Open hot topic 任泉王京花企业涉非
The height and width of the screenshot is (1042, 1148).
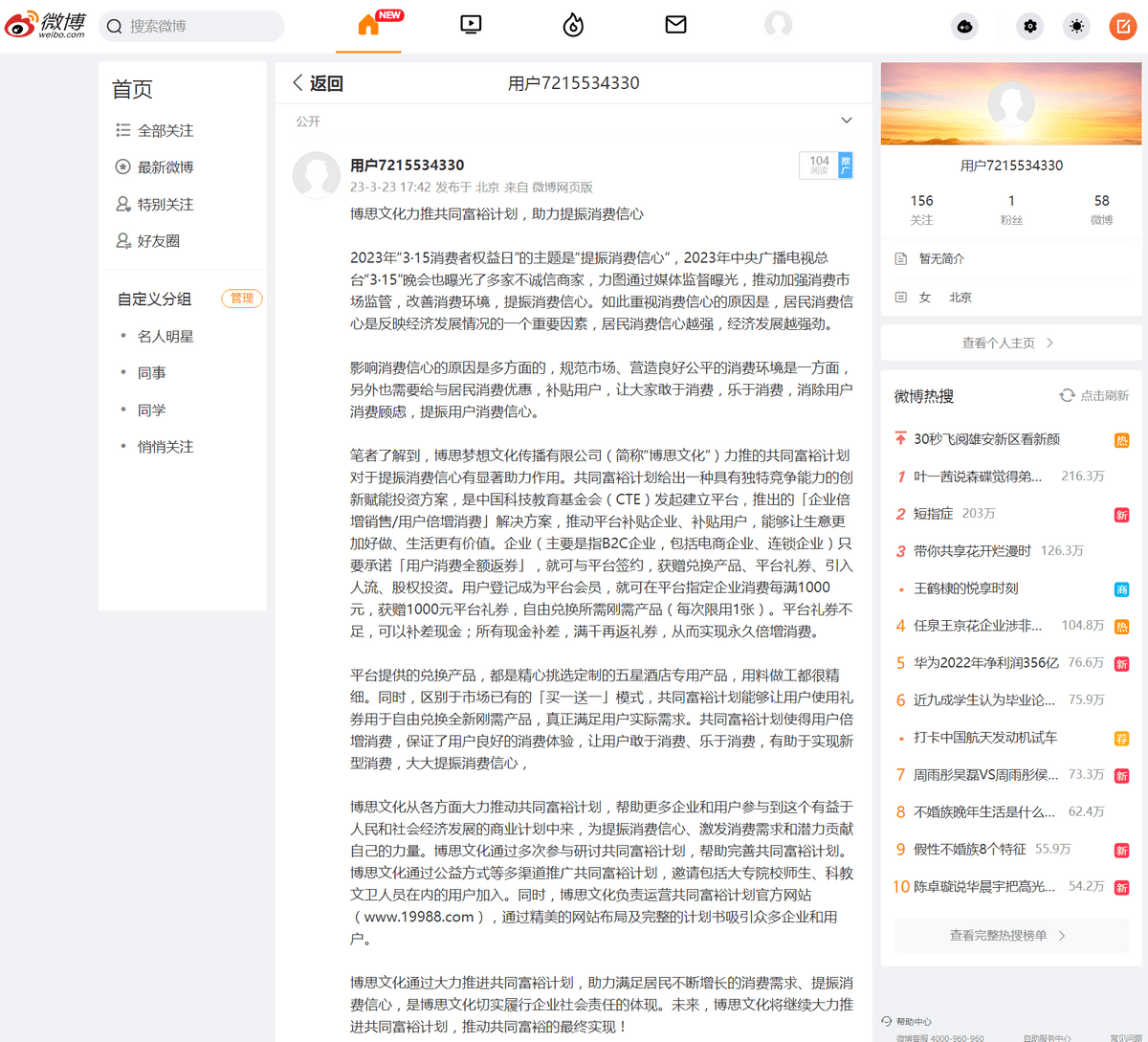[x=978, y=626]
